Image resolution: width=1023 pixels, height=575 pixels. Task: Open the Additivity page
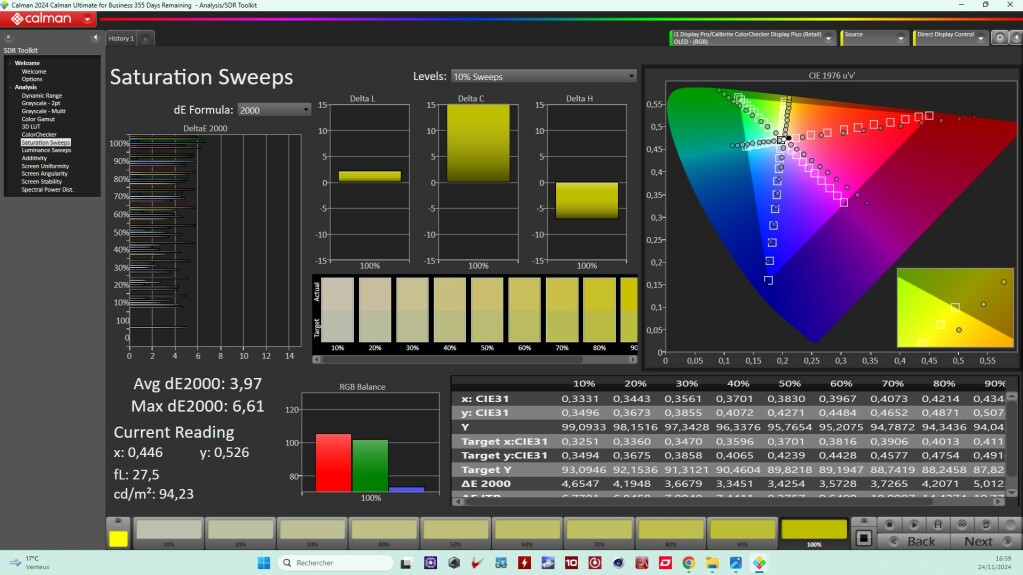34,158
